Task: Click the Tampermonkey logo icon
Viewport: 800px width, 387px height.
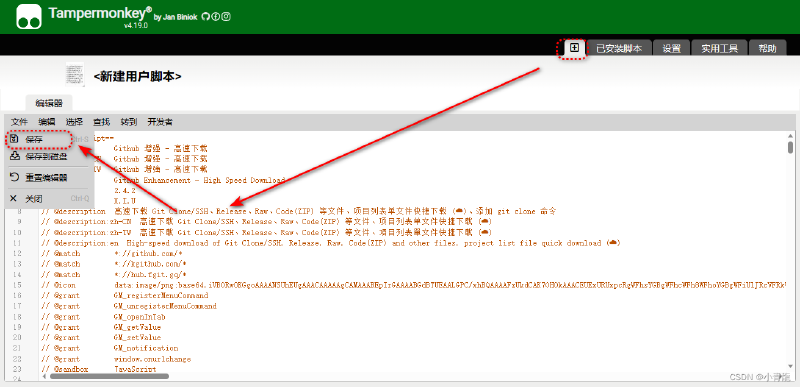Action: tap(29, 16)
